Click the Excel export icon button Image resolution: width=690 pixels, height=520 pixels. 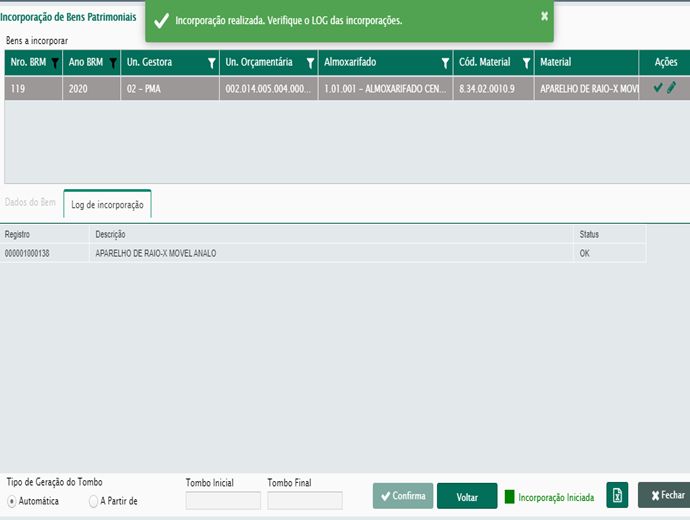click(617, 496)
